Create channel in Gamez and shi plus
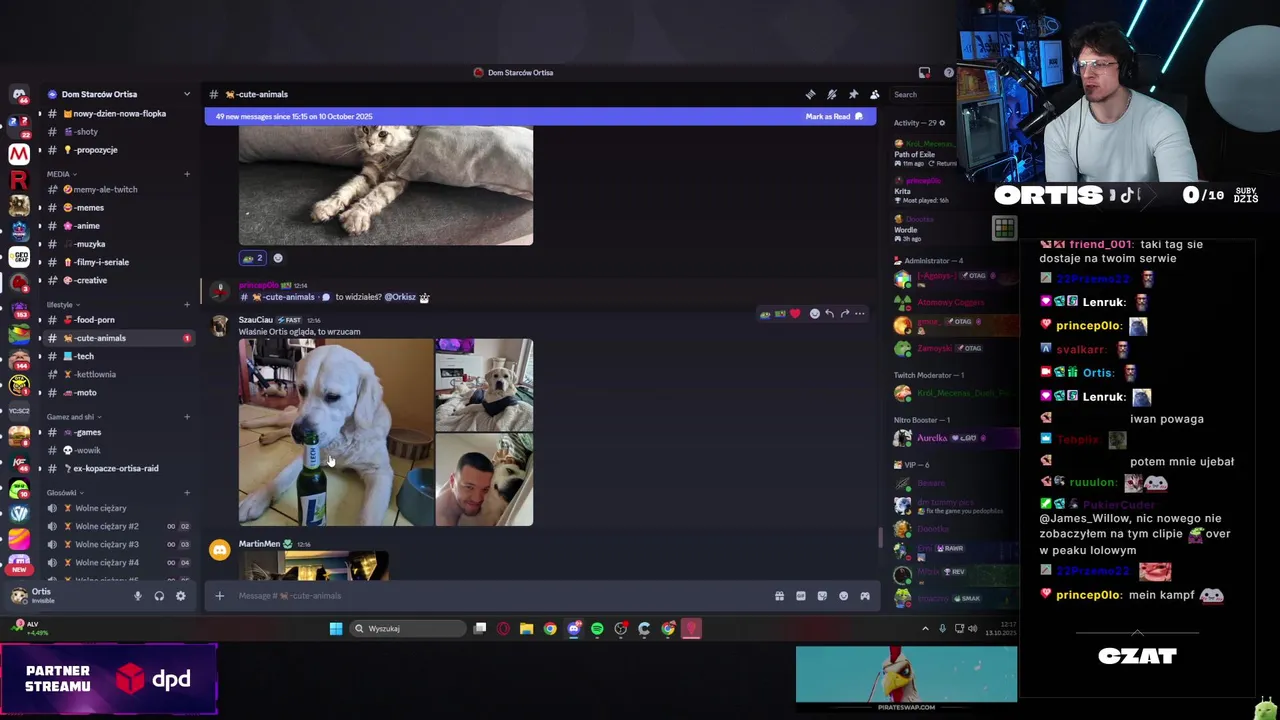Image resolution: width=1280 pixels, height=720 pixels. click(x=186, y=417)
